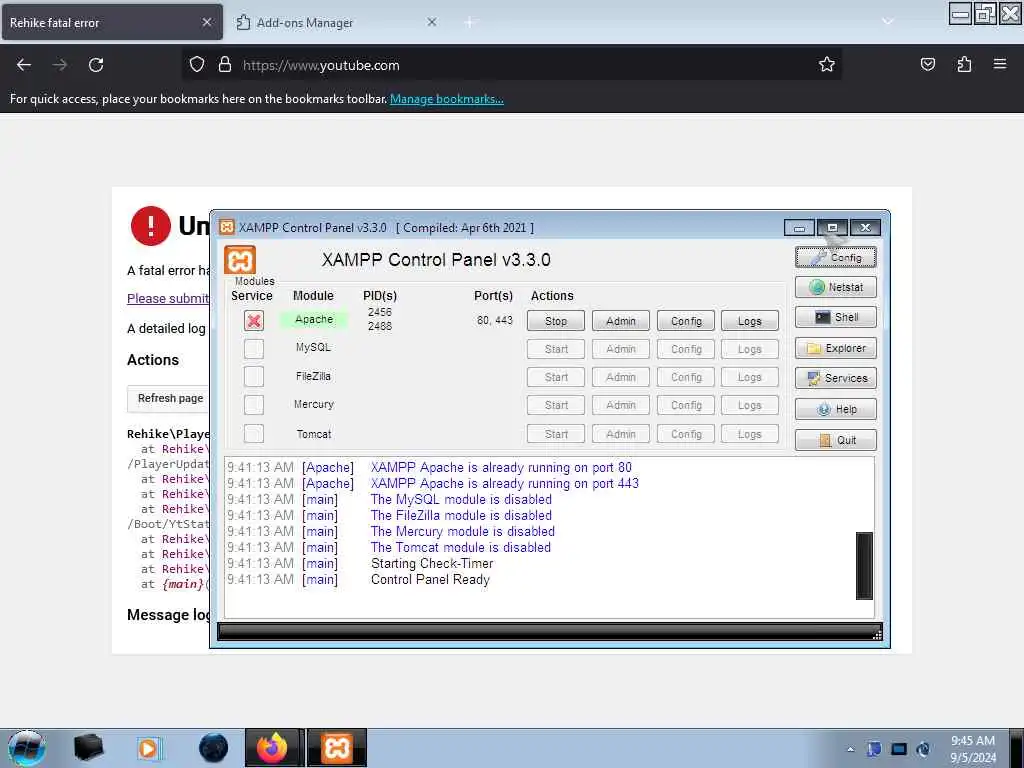Start the Mercury module

[556, 405]
